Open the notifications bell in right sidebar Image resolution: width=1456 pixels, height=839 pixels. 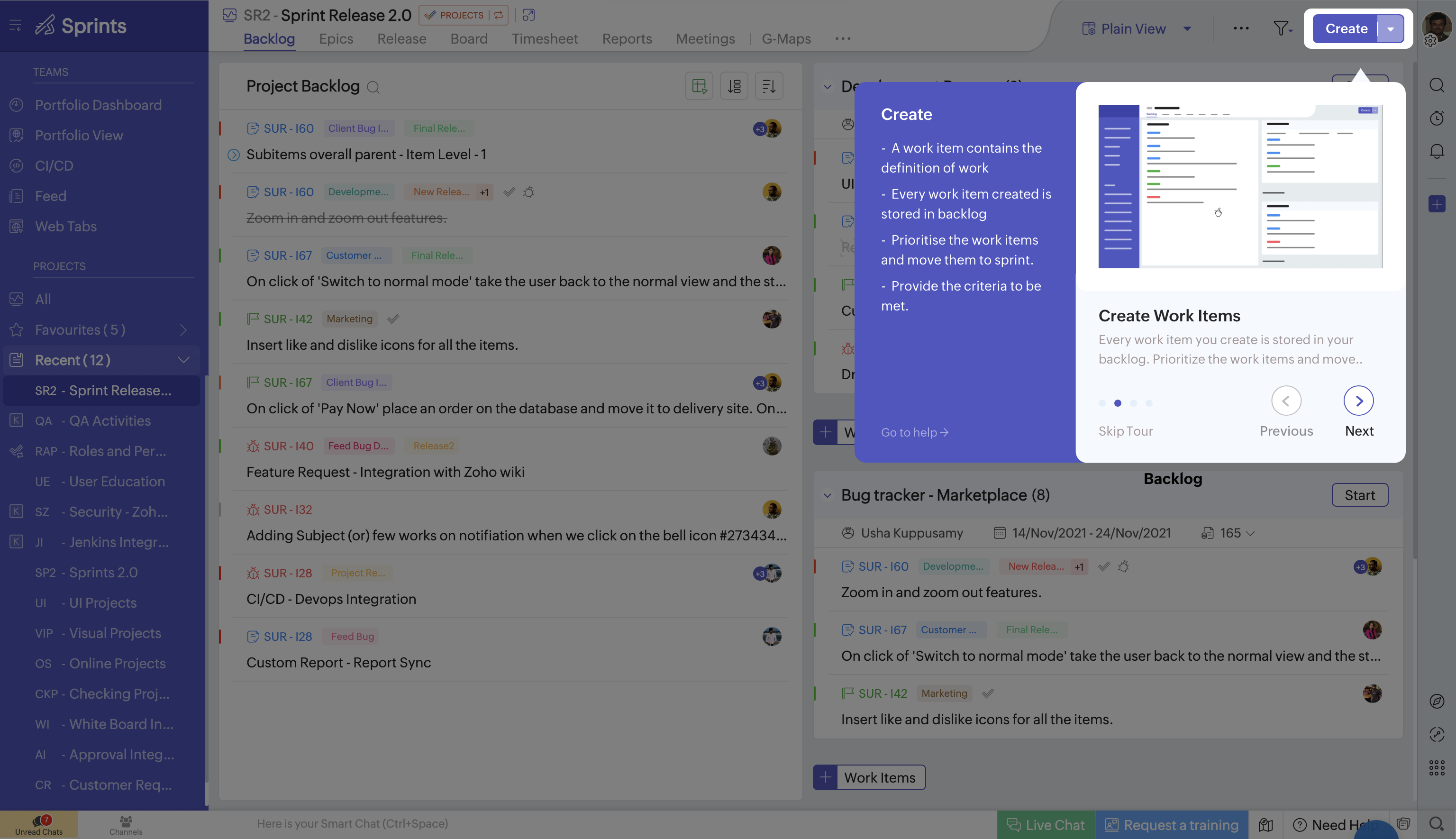click(1437, 151)
